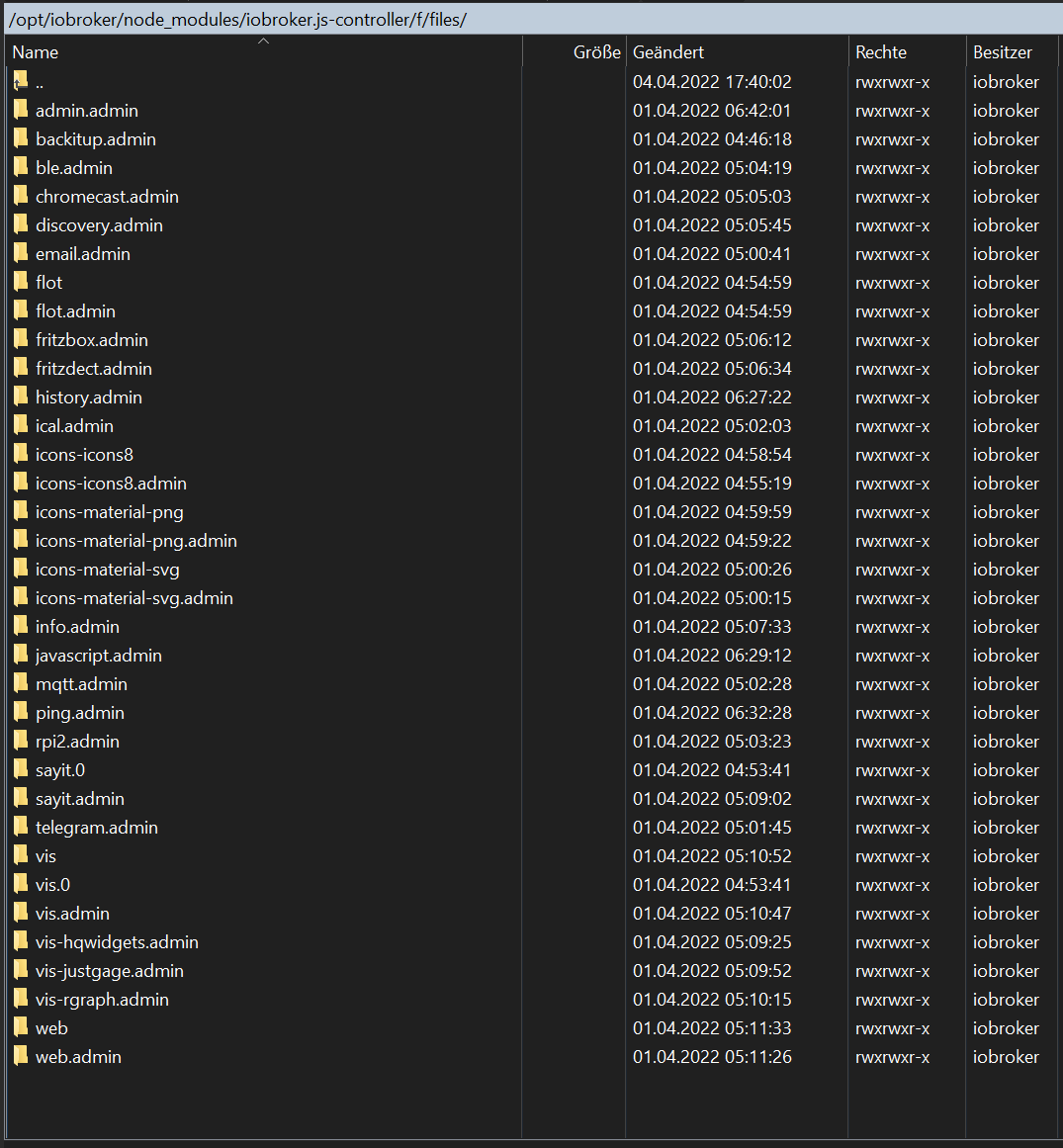Click the icons-icons8 folder icon
Screen dimensions: 1063x1148
pos(21,454)
